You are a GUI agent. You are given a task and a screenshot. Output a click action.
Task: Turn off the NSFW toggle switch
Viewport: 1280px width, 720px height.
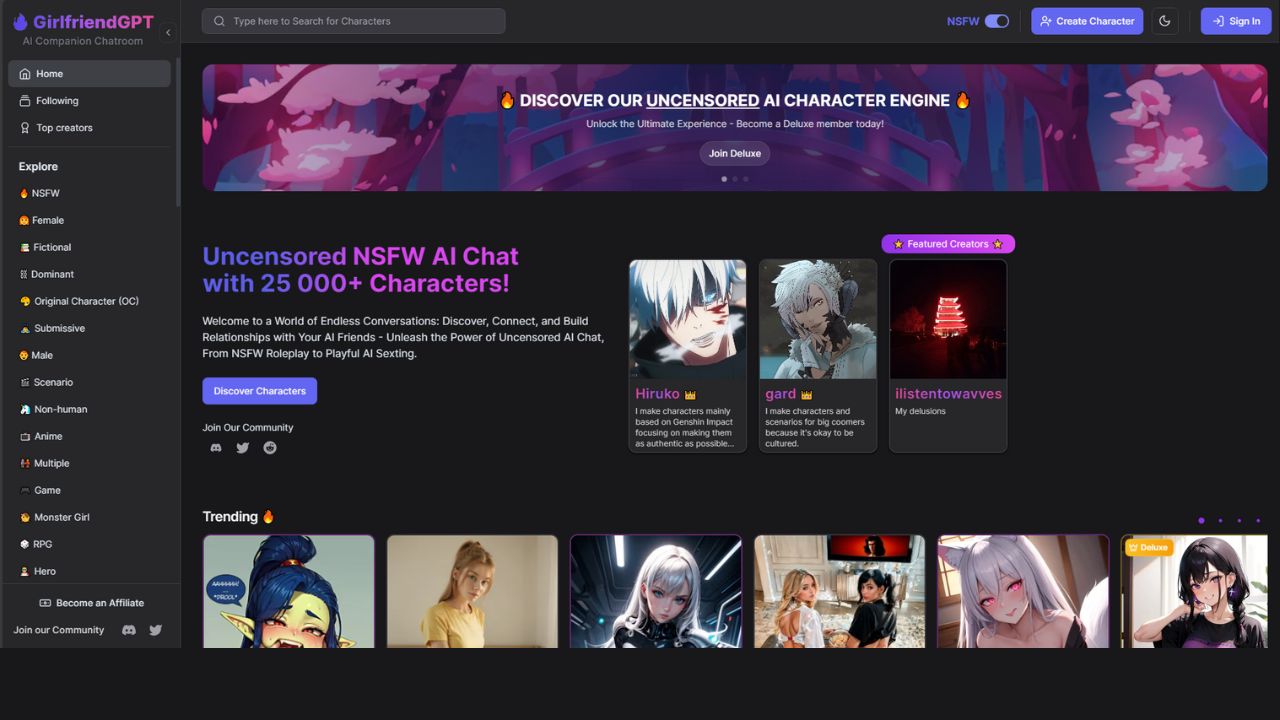pyautogui.click(x=996, y=21)
